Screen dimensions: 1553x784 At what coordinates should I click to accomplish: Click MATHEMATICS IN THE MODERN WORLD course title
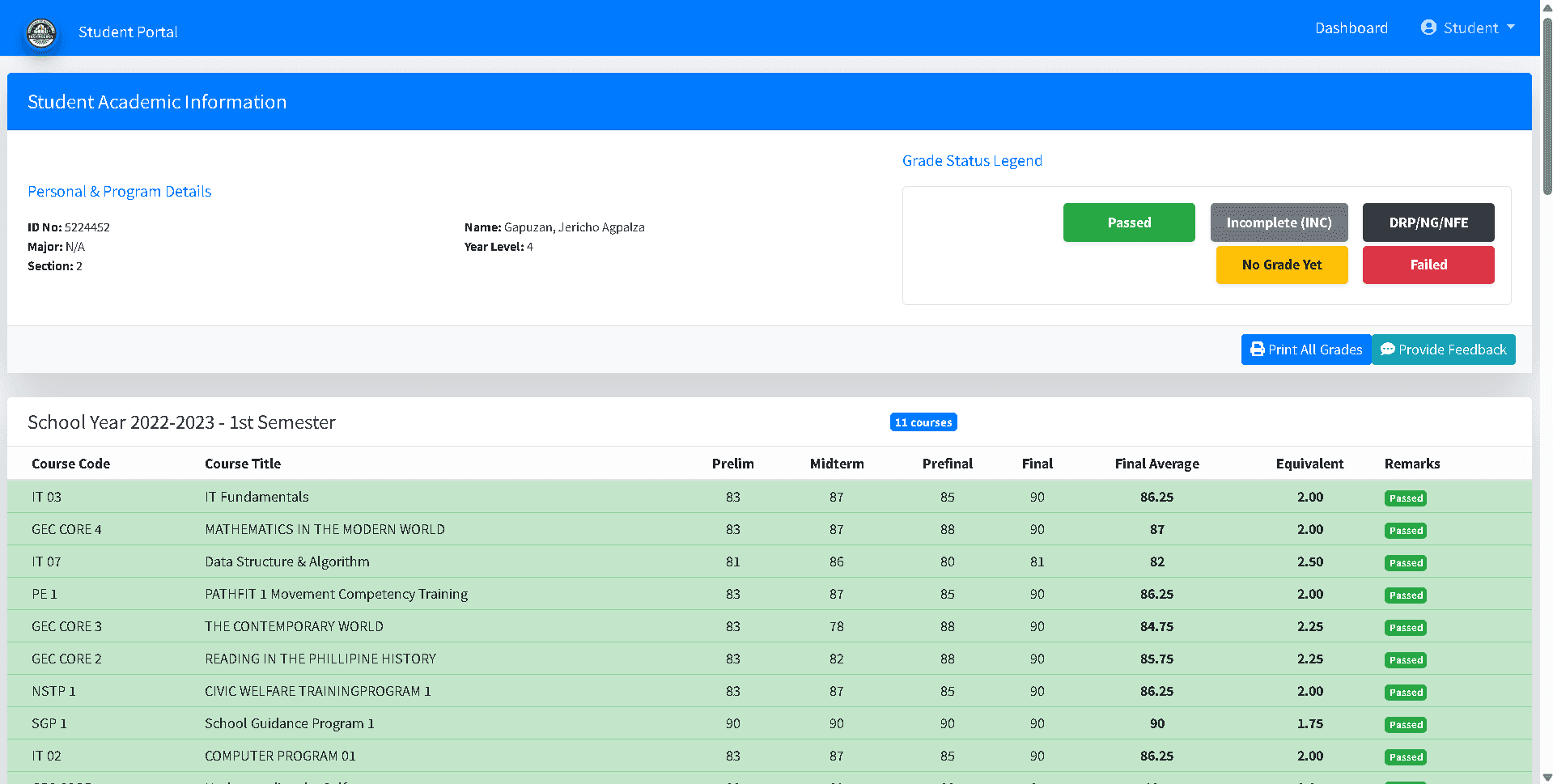[x=325, y=529]
